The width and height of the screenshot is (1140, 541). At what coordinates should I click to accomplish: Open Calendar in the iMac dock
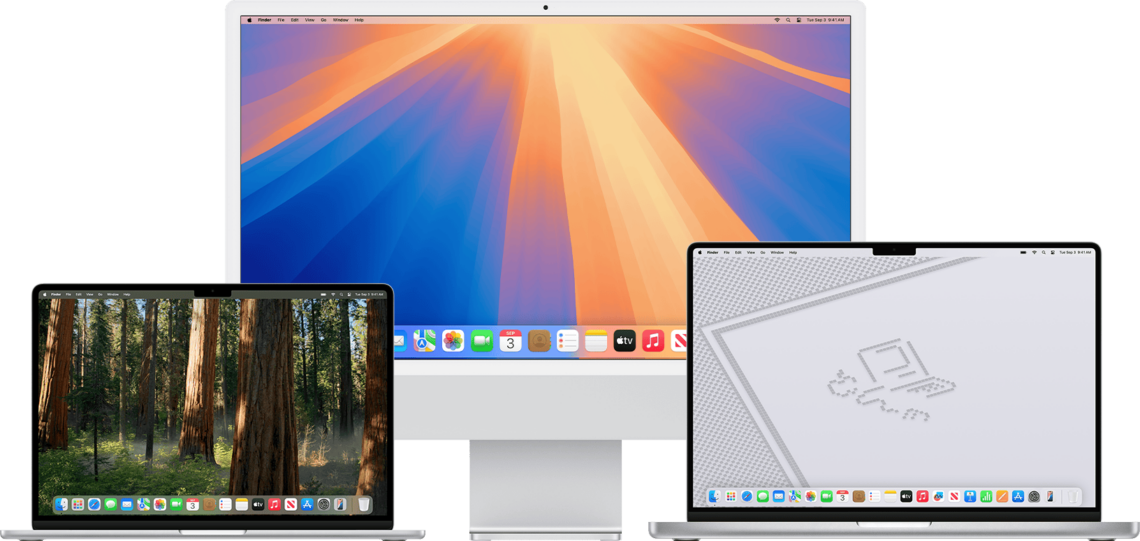tap(511, 341)
